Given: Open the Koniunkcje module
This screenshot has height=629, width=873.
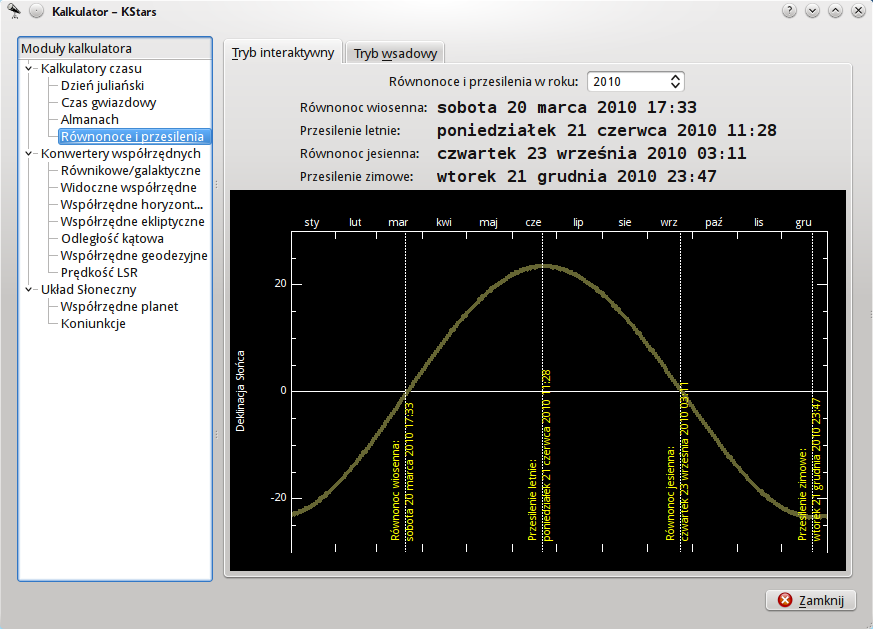Looking at the screenshot, I should point(93,324).
